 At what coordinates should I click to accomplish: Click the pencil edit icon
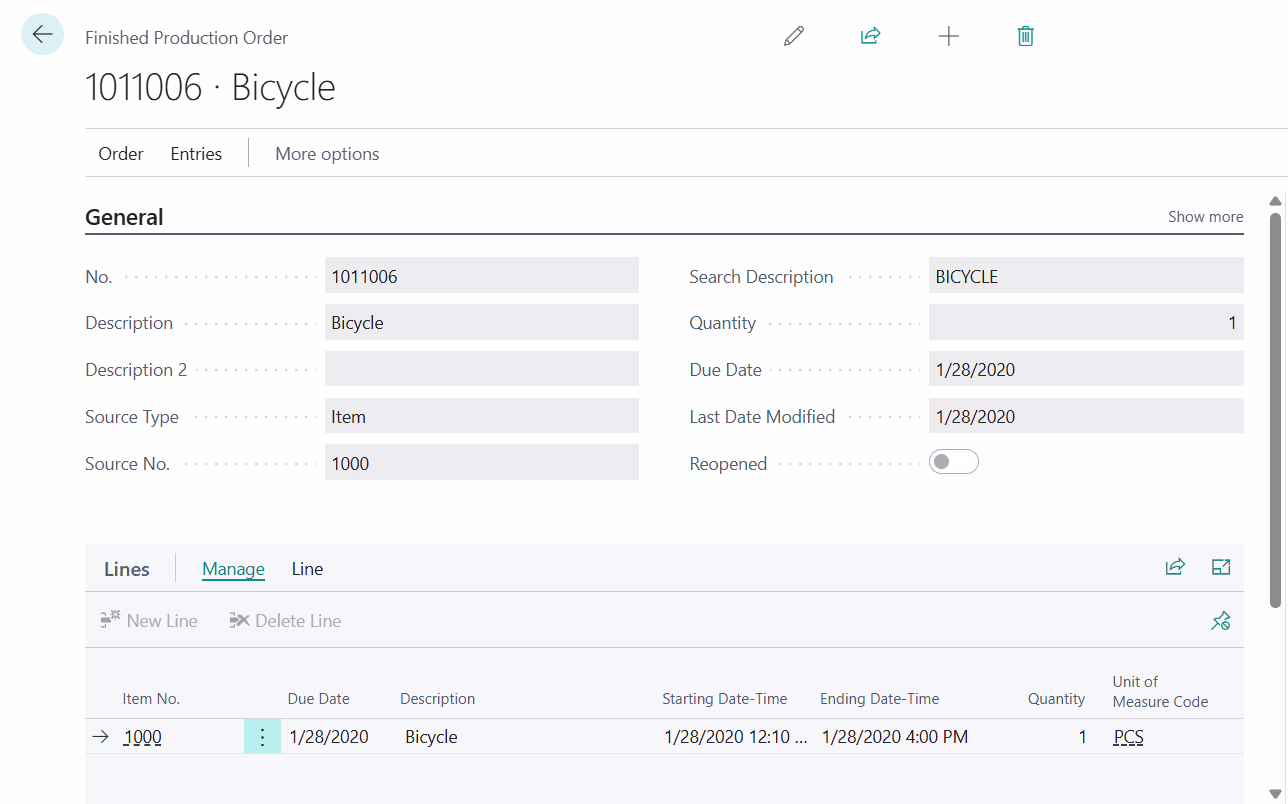(794, 37)
